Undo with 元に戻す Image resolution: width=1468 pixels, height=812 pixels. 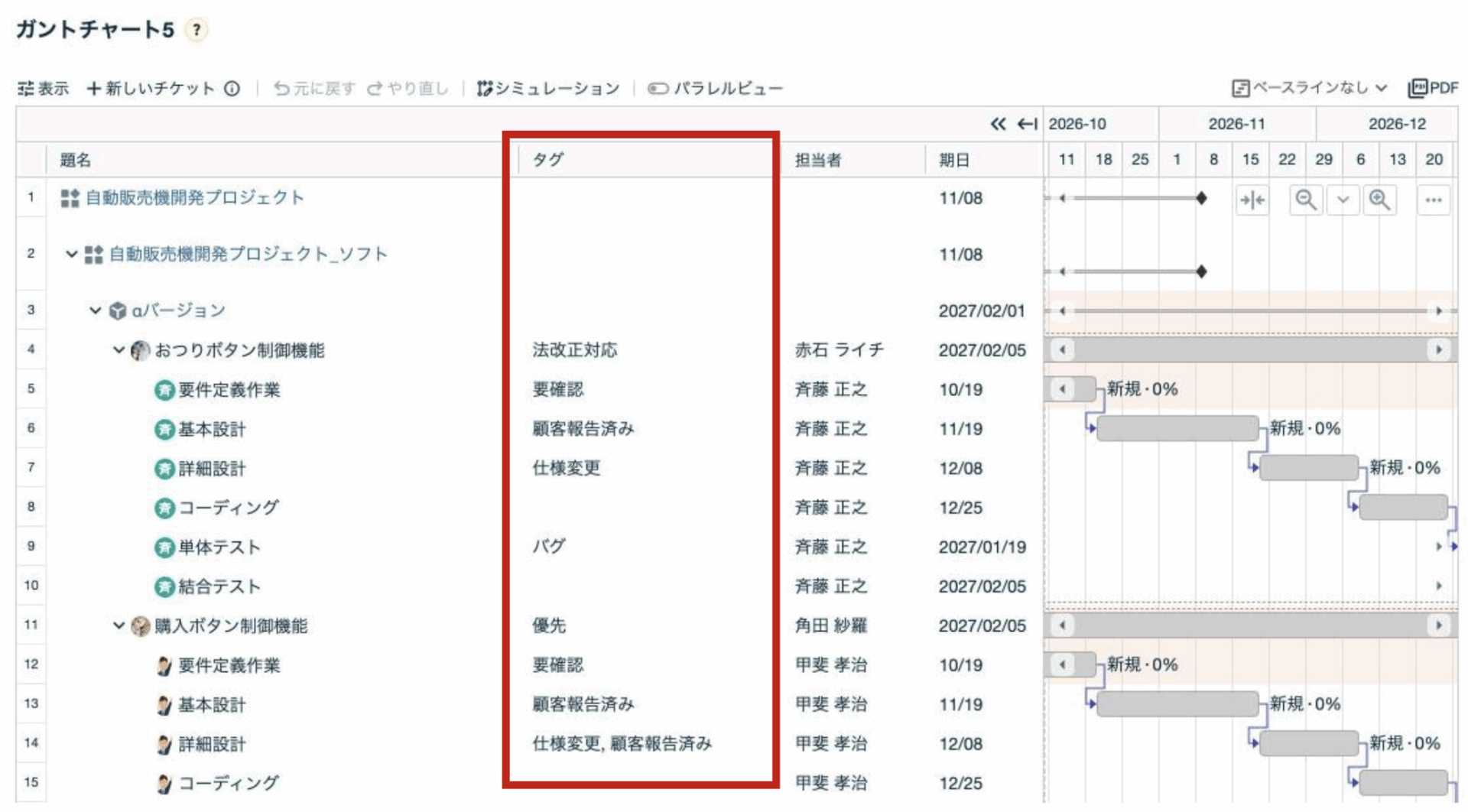315,89
